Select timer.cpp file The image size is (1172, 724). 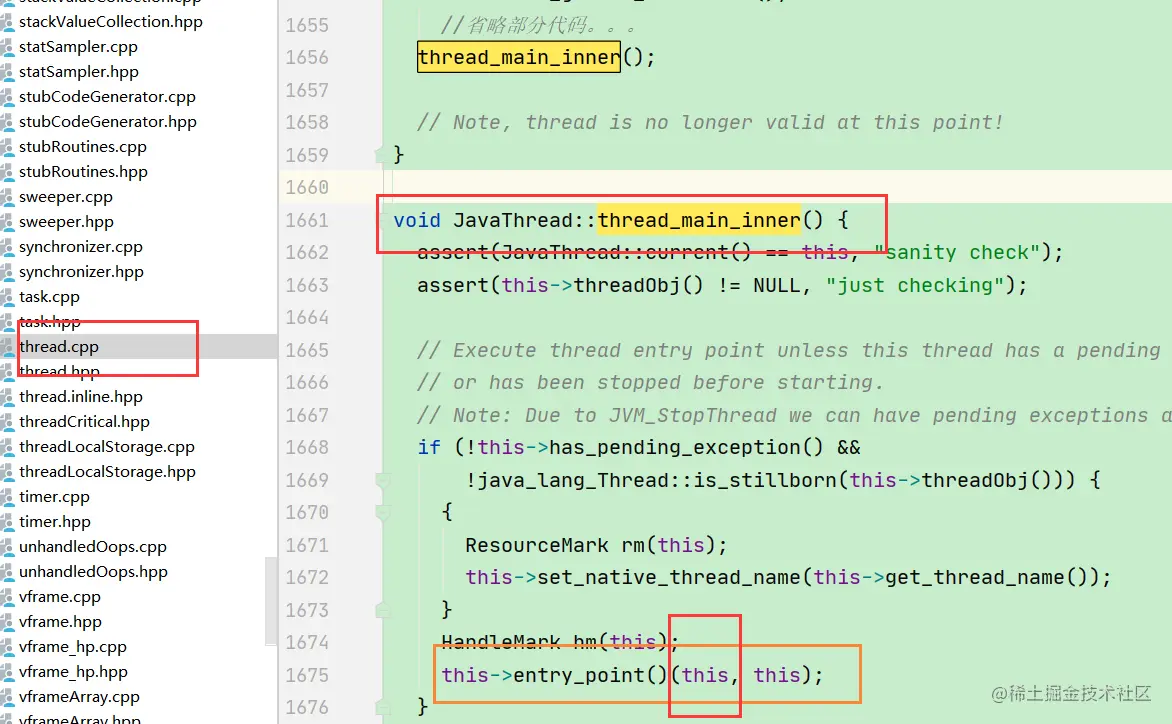click(x=54, y=497)
